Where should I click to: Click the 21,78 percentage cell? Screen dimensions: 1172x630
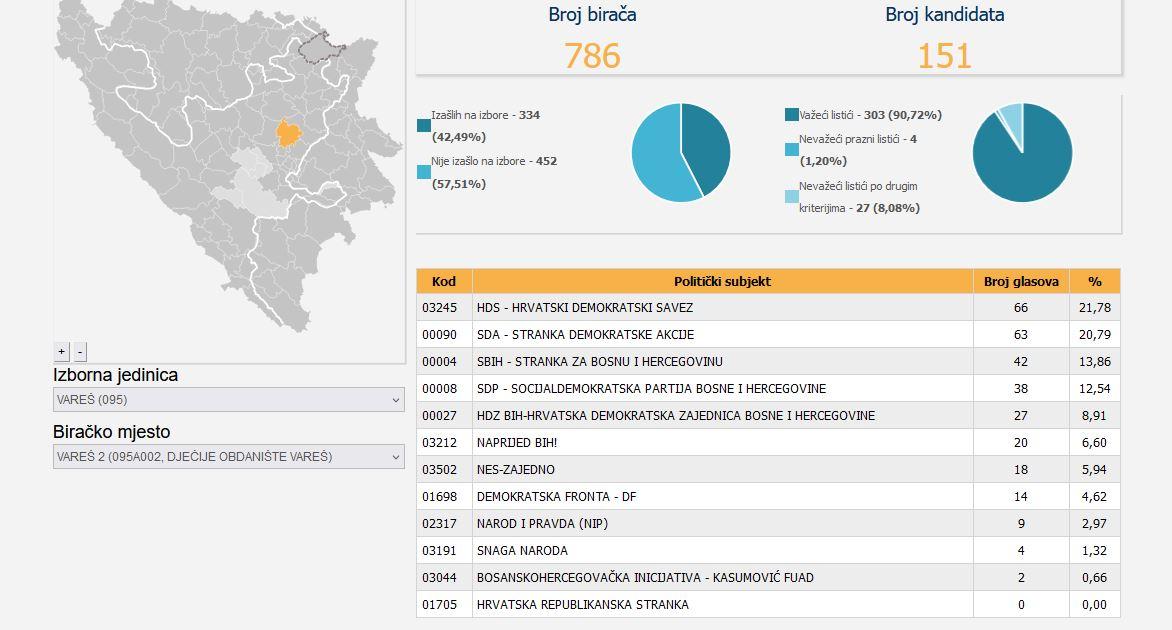click(x=1095, y=308)
